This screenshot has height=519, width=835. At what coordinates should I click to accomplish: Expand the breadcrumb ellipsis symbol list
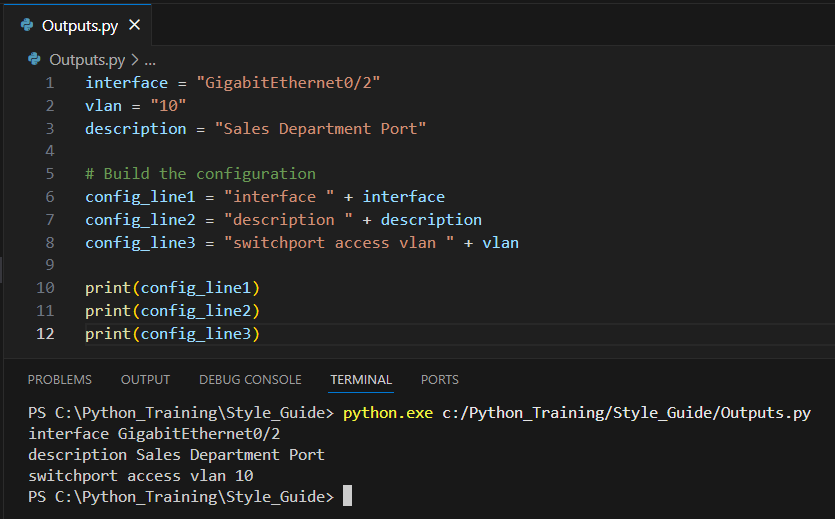point(150,61)
